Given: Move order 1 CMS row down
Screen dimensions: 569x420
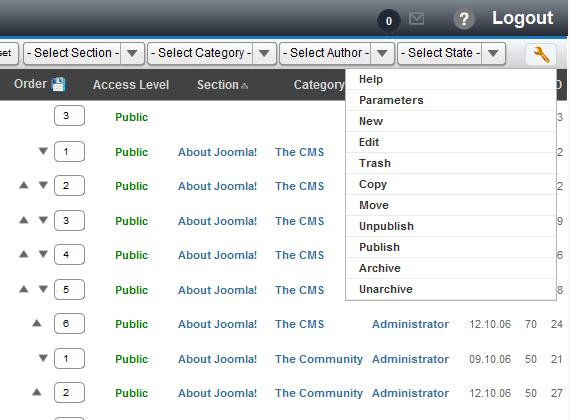Looking at the screenshot, I should coord(43,151).
